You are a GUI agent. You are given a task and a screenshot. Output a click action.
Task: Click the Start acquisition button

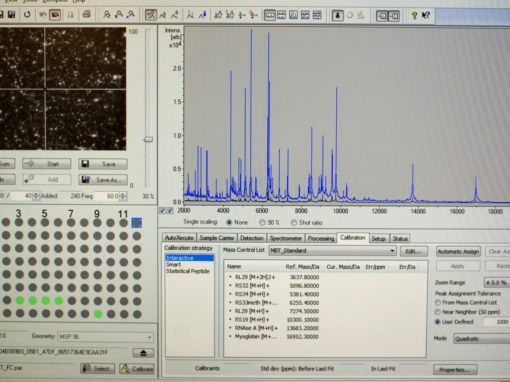[x=47, y=164]
